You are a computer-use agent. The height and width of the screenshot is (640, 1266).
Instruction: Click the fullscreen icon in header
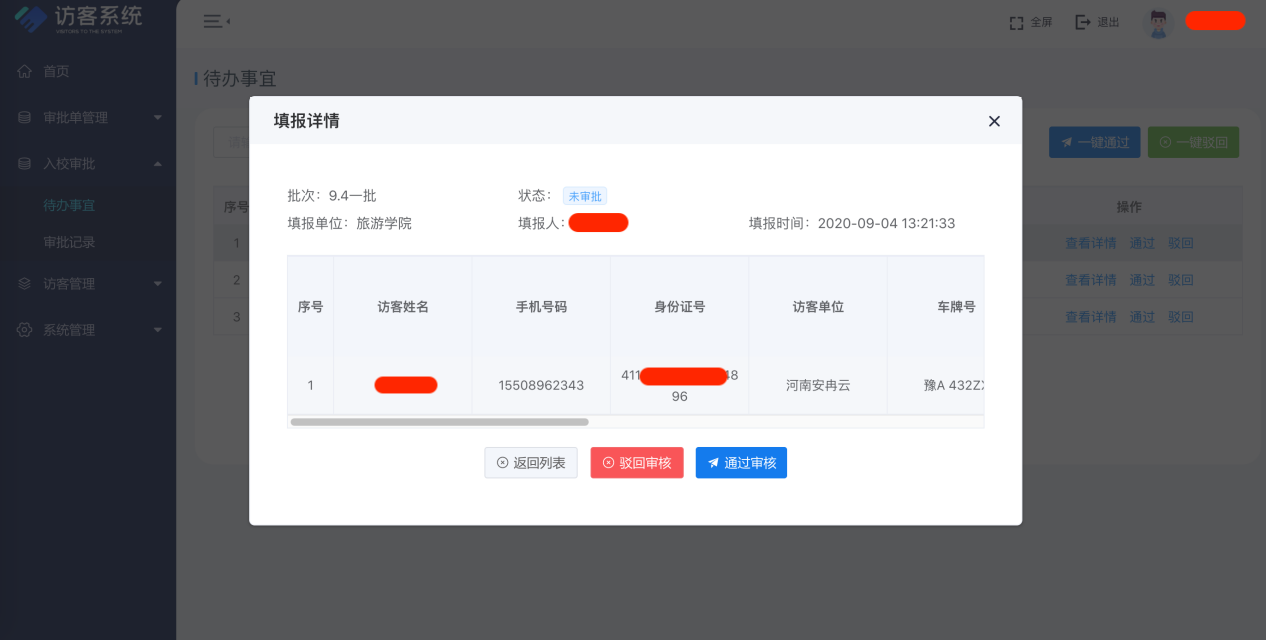point(1017,22)
